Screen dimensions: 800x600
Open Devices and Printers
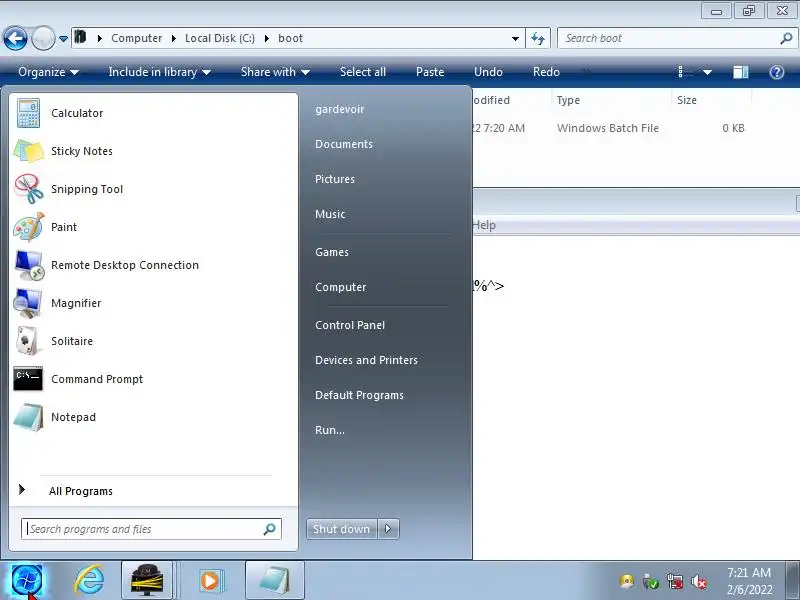point(366,360)
